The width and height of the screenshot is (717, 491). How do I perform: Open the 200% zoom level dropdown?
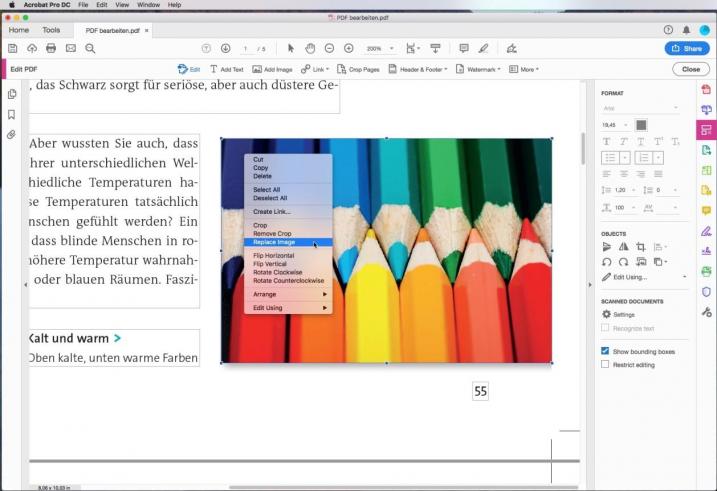(379, 48)
